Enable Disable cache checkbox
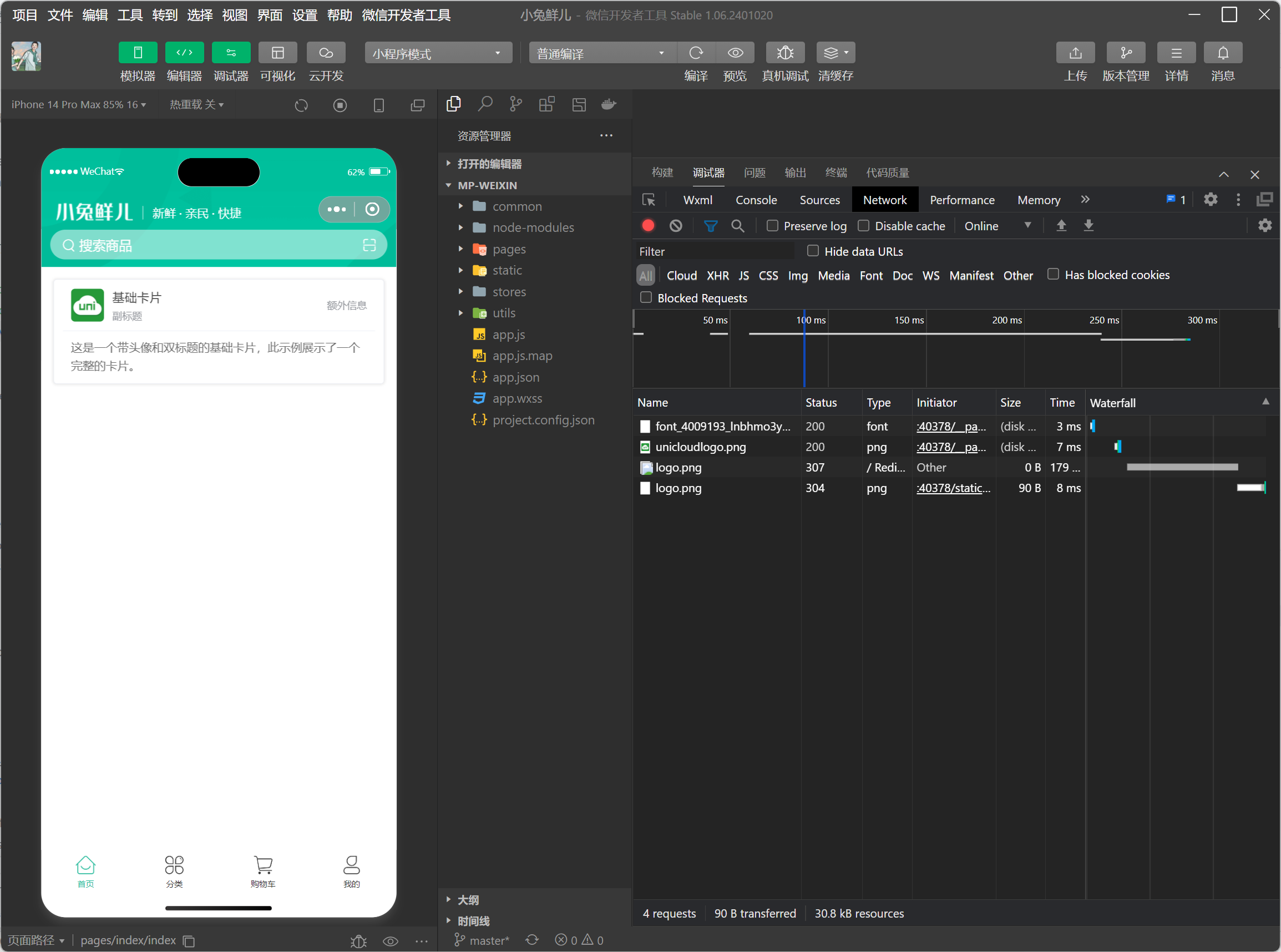1281x952 pixels. pyautogui.click(x=863, y=225)
